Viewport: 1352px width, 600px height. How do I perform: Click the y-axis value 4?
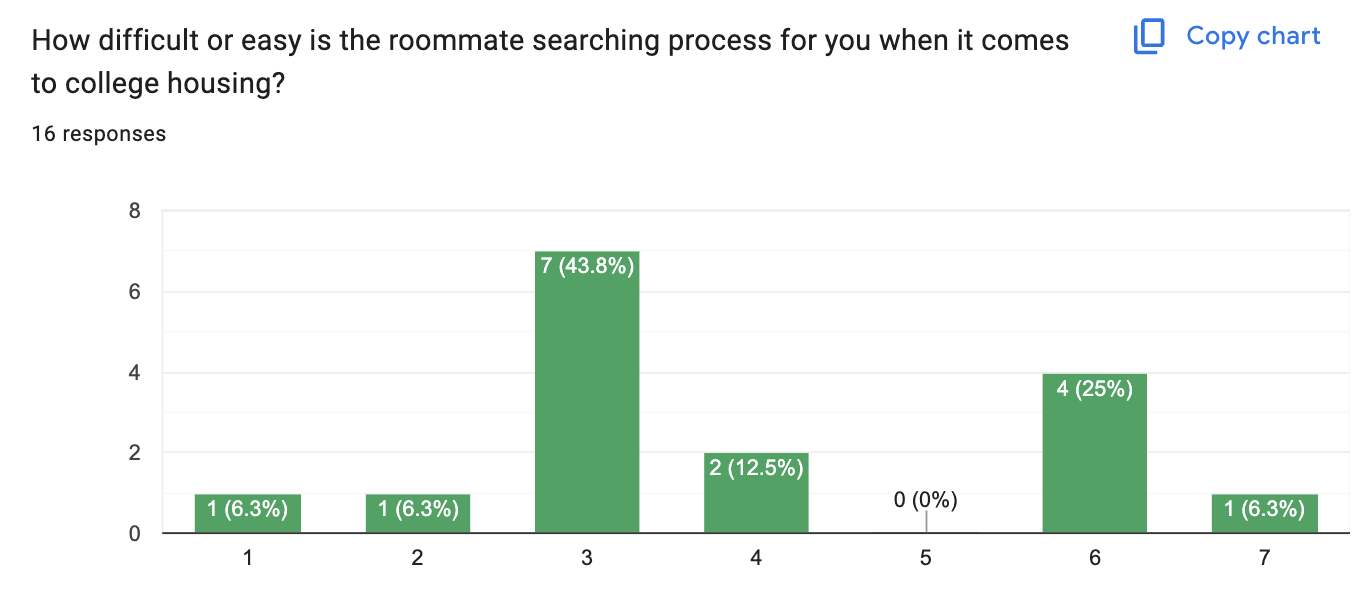click(133, 373)
